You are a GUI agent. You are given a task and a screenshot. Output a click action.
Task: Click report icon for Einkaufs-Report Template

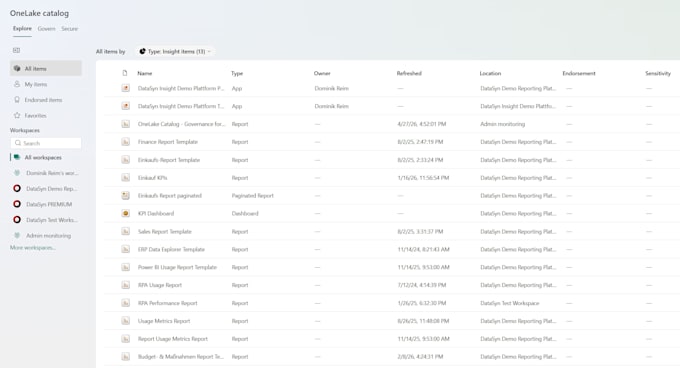(x=125, y=160)
